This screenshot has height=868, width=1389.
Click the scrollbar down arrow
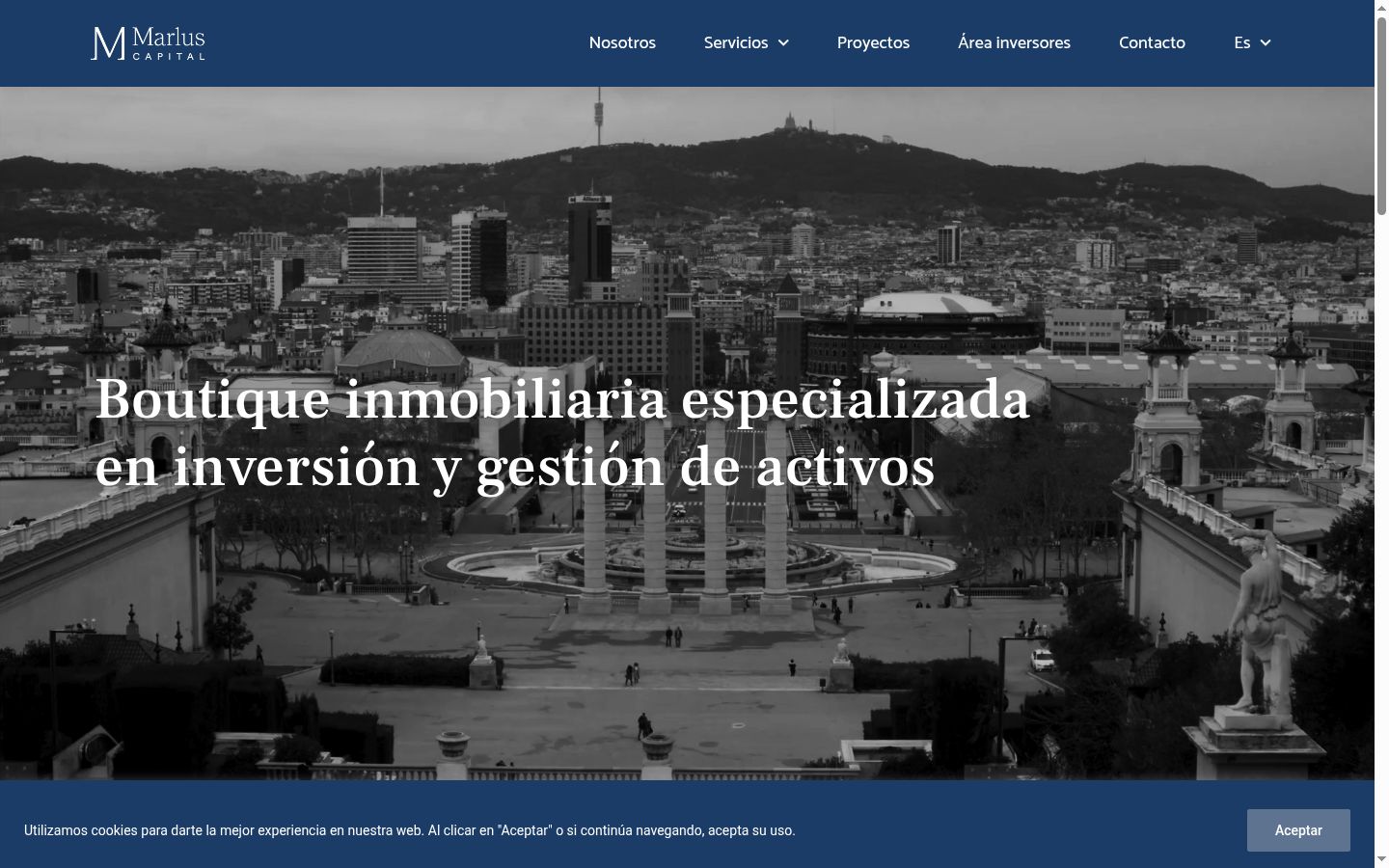1381,859
